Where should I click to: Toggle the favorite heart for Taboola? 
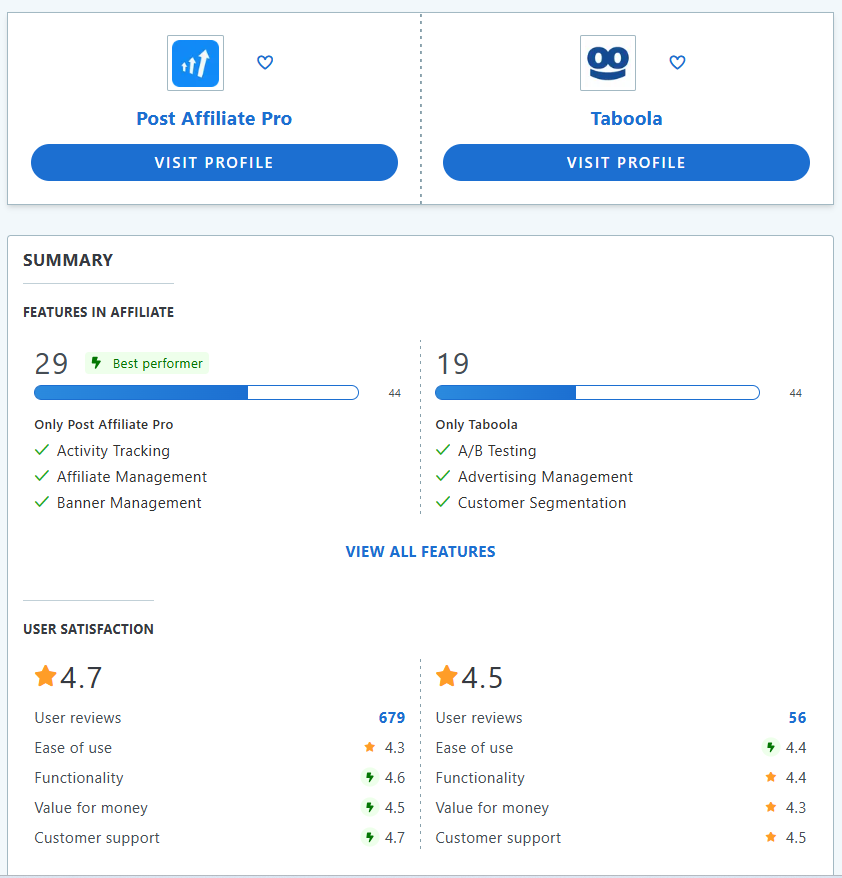[x=677, y=62]
